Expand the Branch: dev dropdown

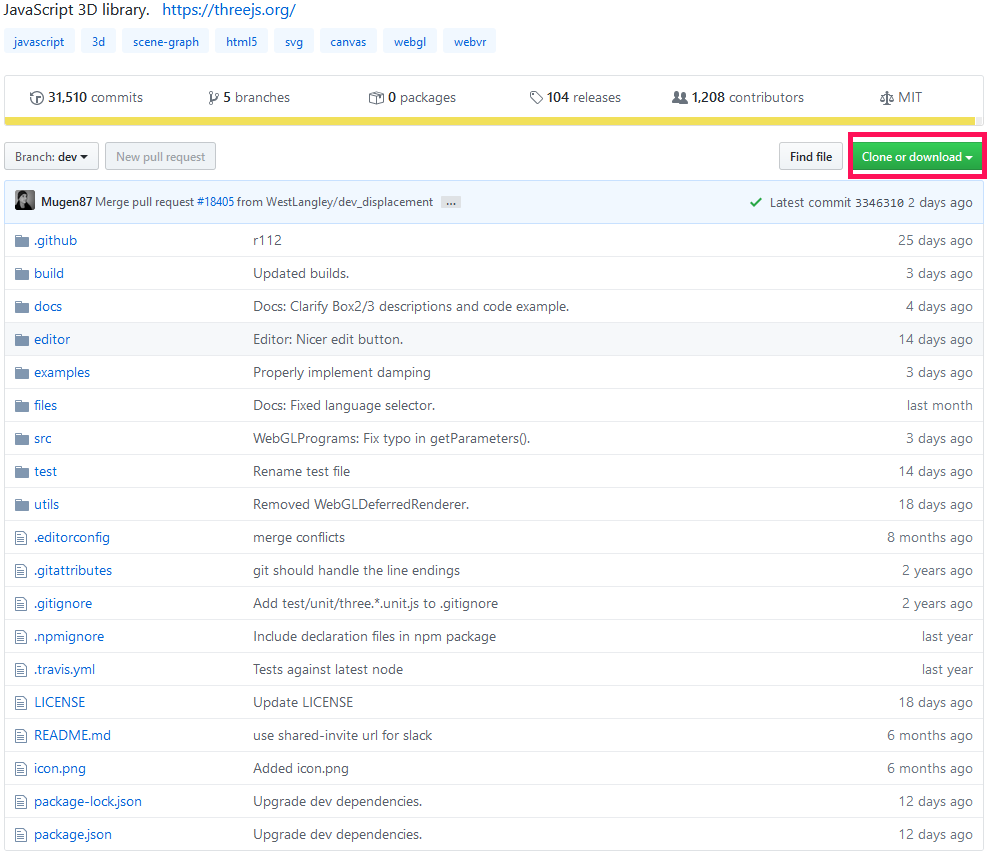[x=52, y=157]
